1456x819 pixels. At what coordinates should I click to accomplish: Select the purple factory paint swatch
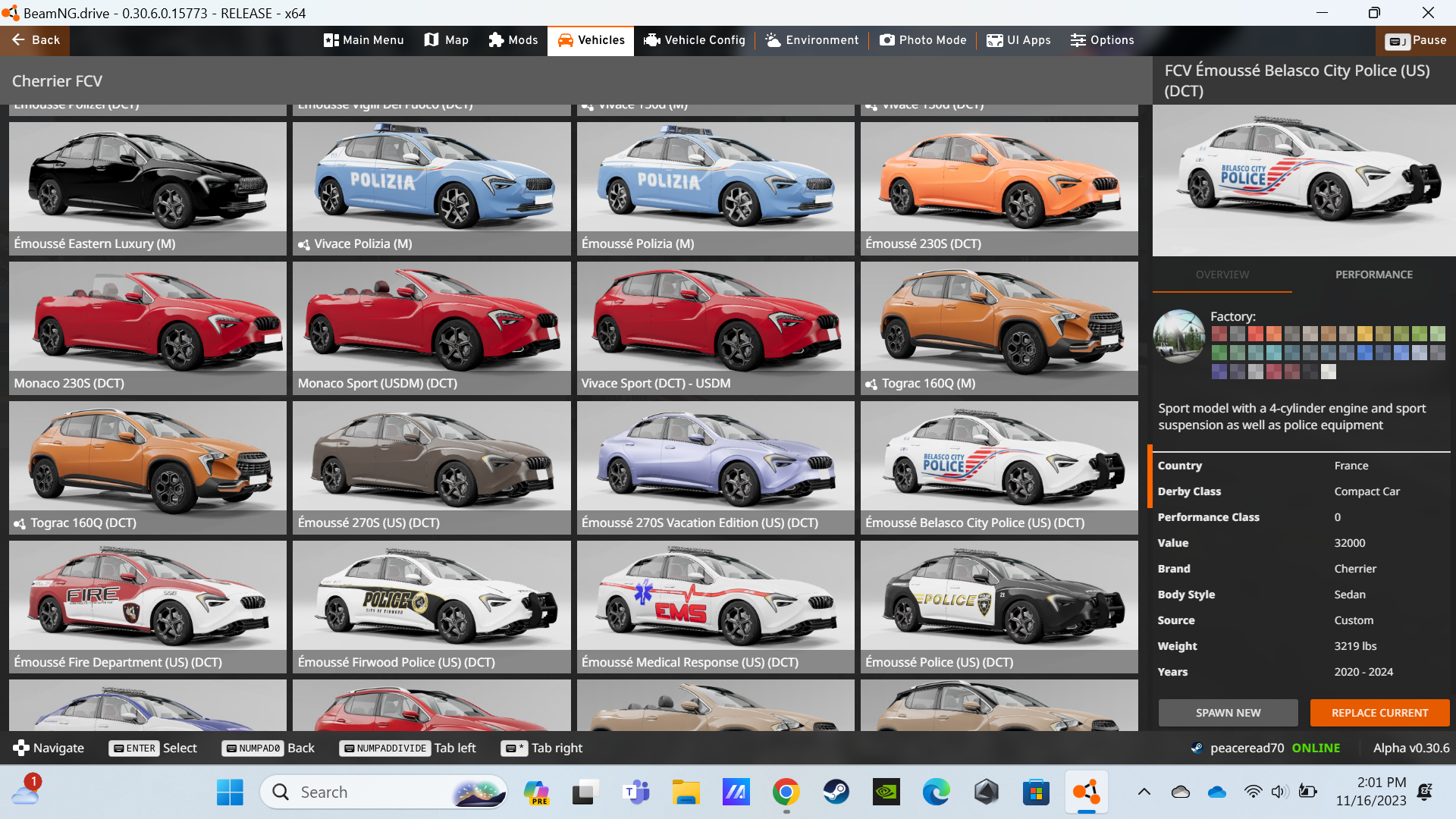coord(1219,372)
